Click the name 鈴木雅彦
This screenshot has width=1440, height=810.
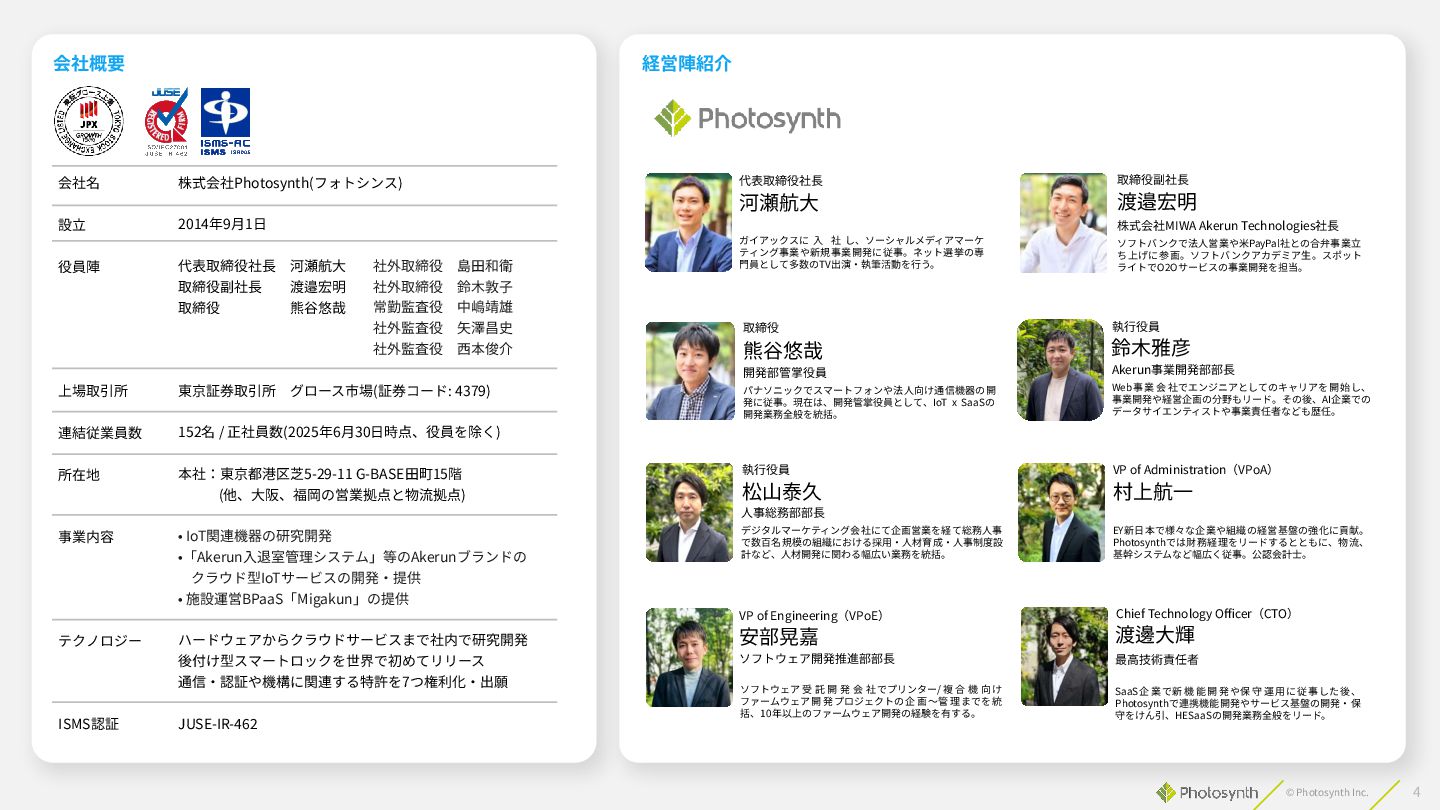point(1151,347)
